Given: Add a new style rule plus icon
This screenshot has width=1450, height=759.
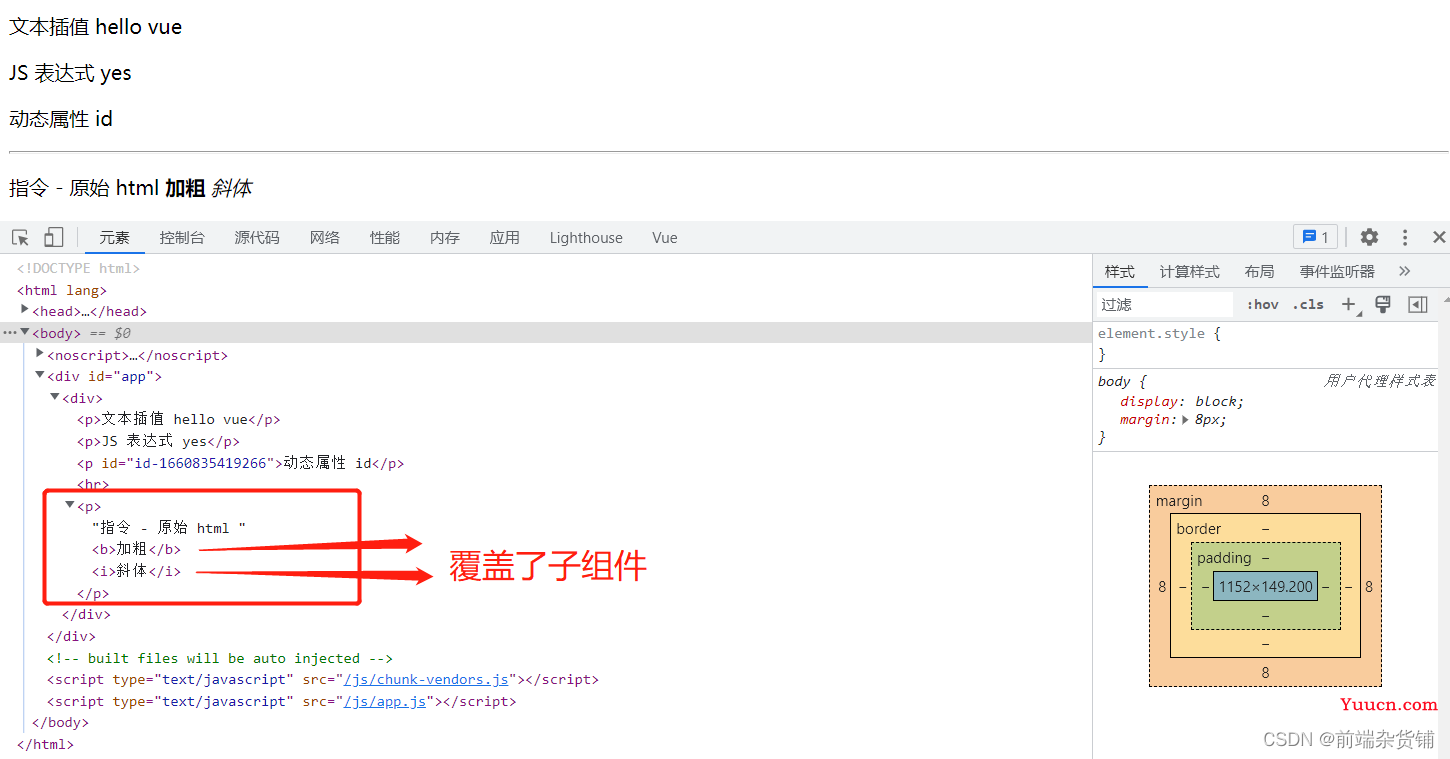Looking at the screenshot, I should point(1349,305).
